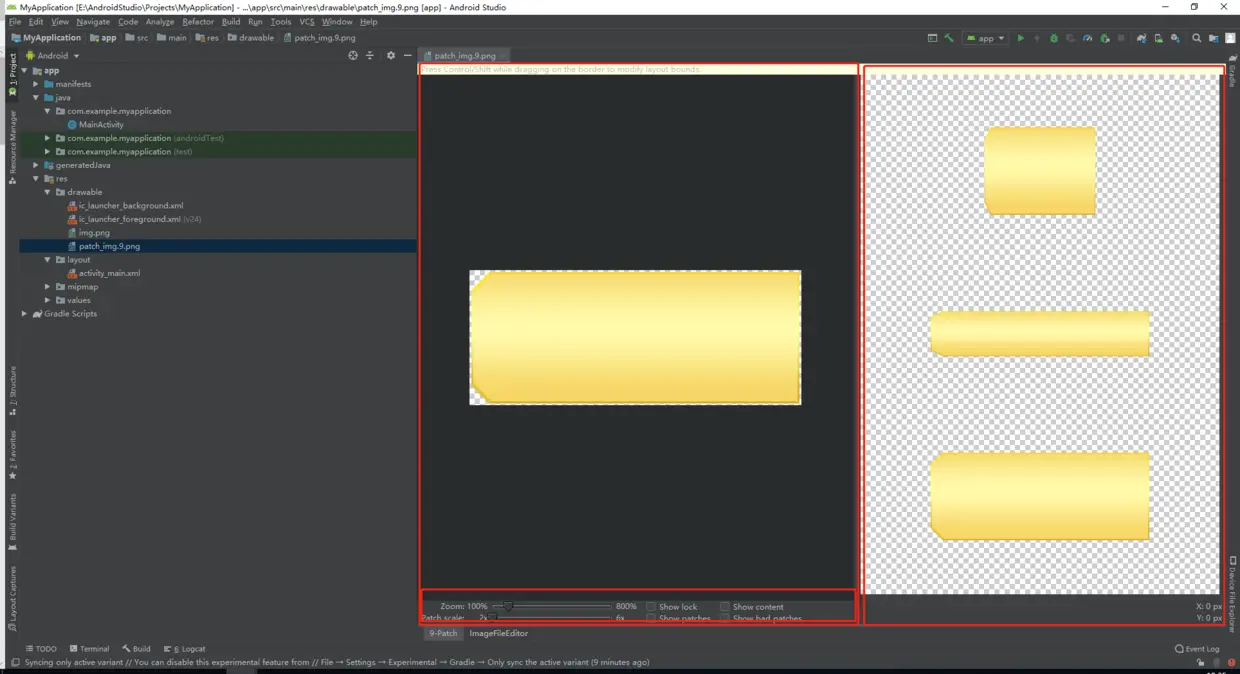The width and height of the screenshot is (1240, 674).
Task: Enable the Show lock checkbox
Action: (651, 607)
